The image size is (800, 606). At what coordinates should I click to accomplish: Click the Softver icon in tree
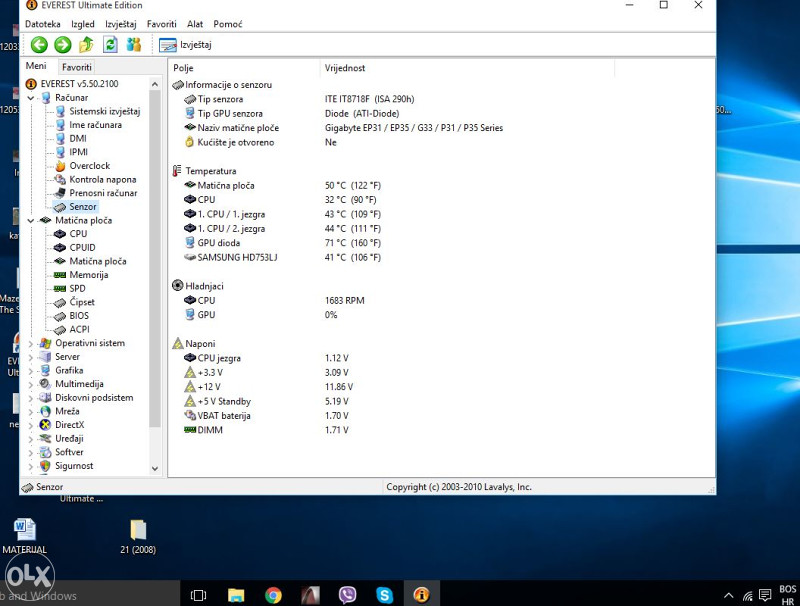coord(45,452)
